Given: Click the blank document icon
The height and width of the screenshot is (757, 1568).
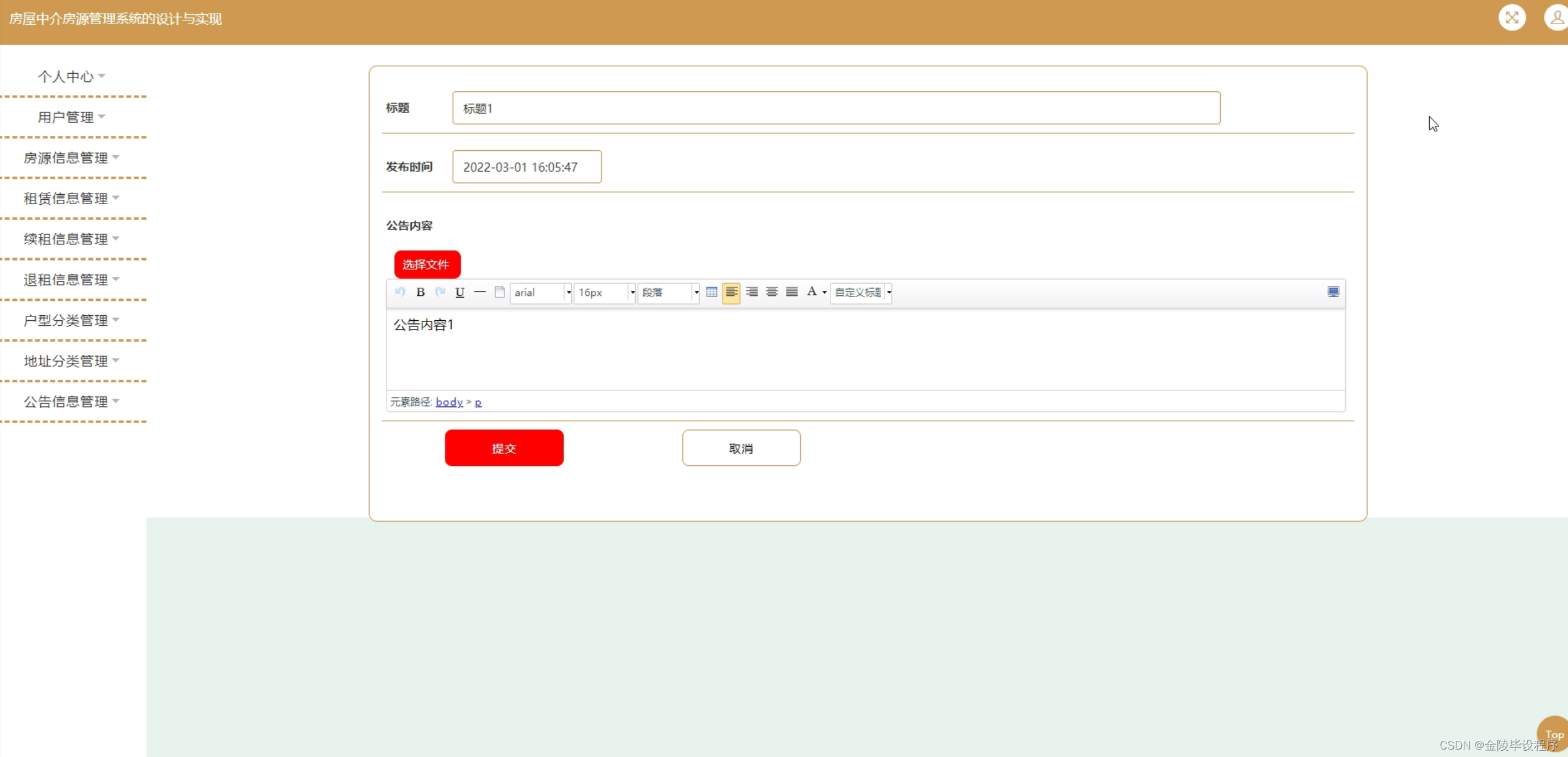Looking at the screenshot, I should pyautogui.click(x=499, y=292).
